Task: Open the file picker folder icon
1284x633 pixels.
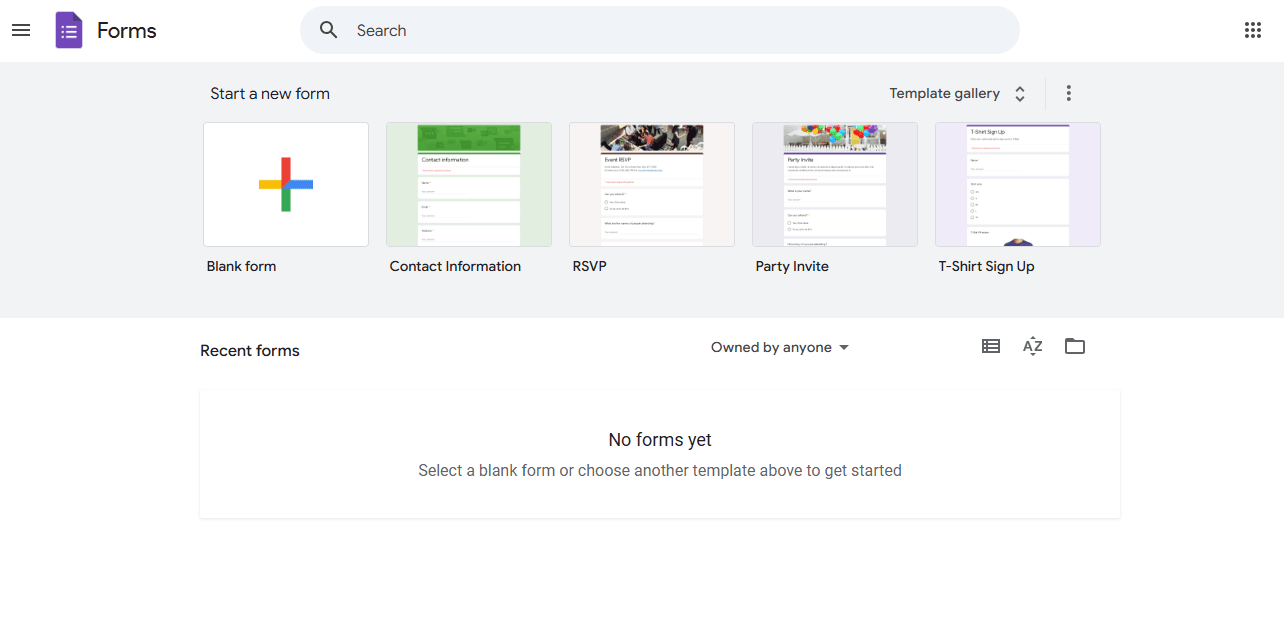Action: (x=1075, y=346)
